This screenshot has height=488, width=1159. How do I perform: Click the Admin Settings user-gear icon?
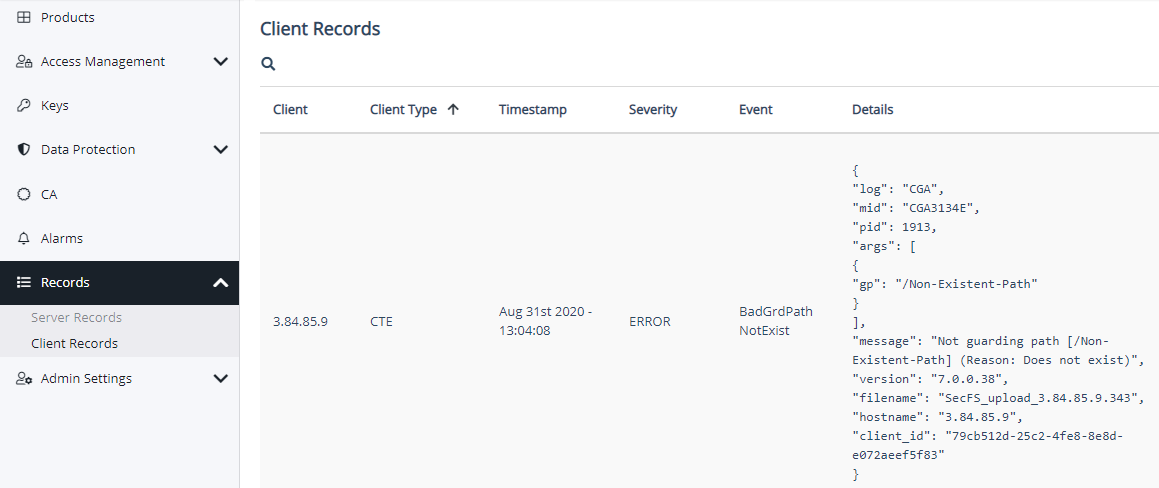24,379
